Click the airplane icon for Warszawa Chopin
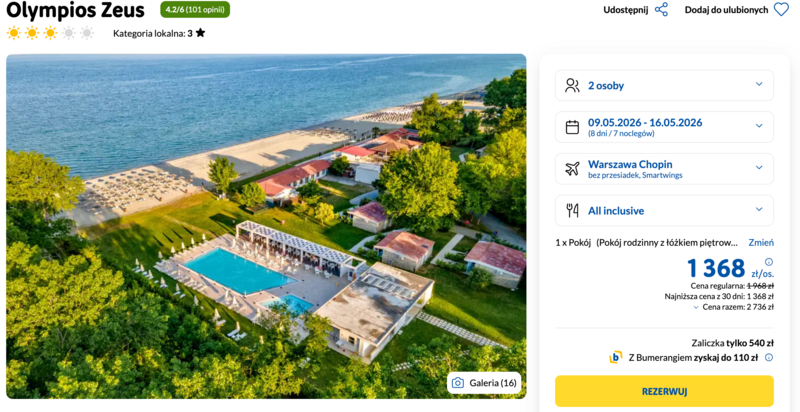Screen dimensions: 800x412 [x=572, y=169]
